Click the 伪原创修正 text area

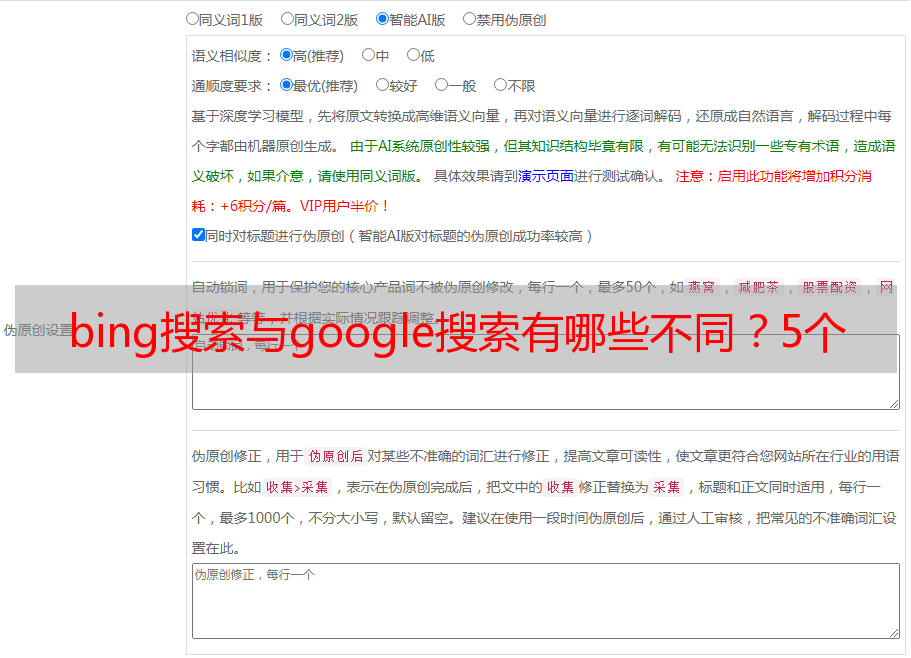click(x=546, y=601)
